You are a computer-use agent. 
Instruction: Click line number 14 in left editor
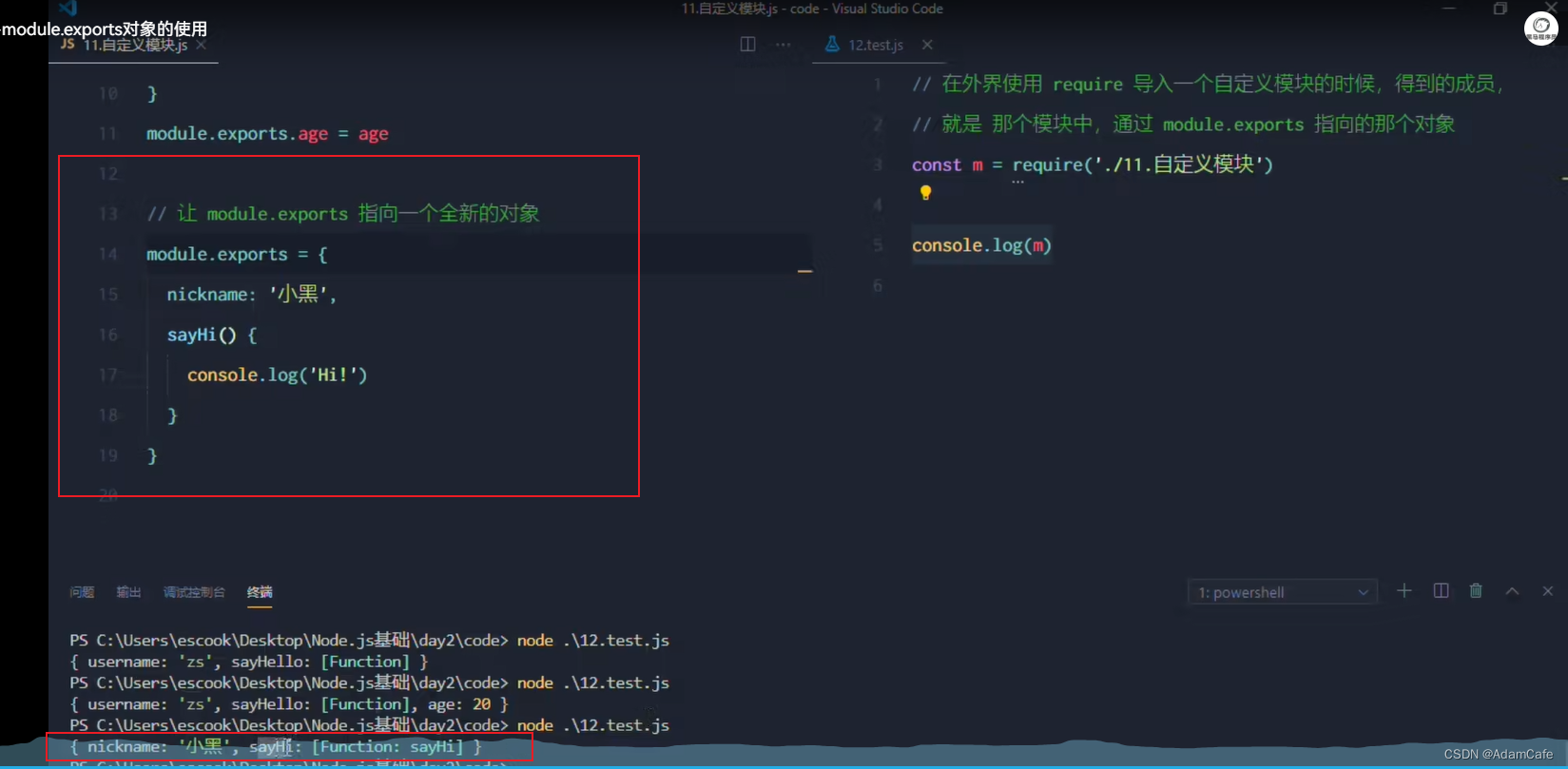point(107,254)
